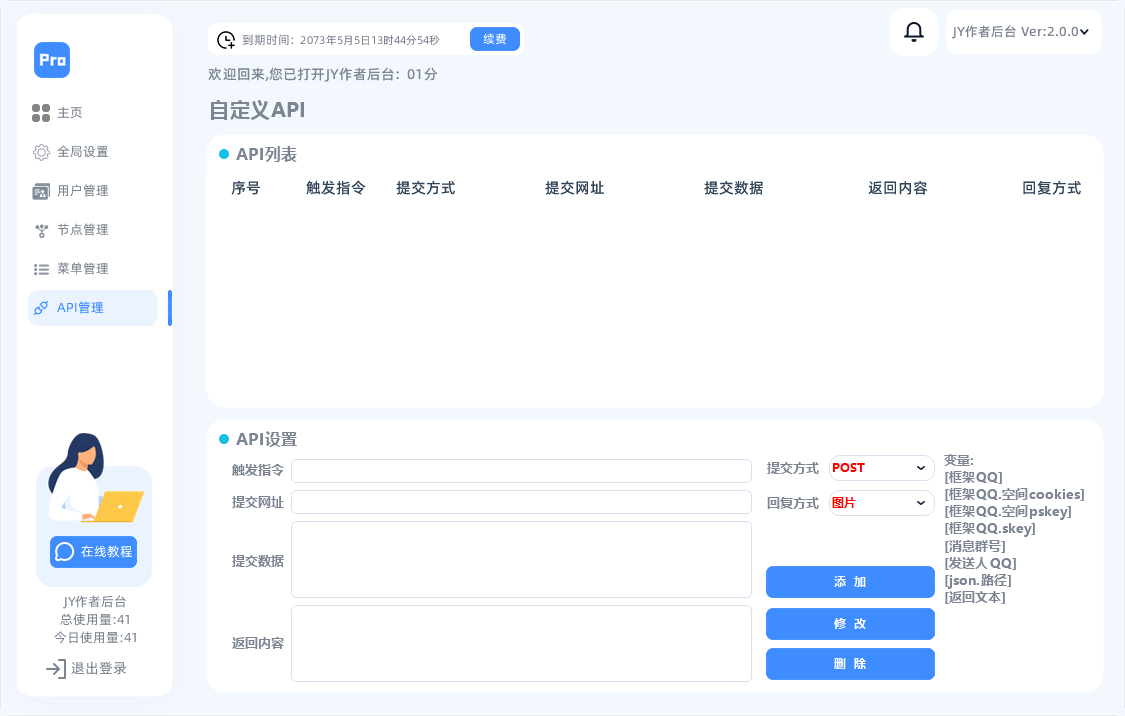The image size is (1125, 716).
Task: Select the 节点管理 node management icon
Action: pyautogui.click(x=41, y=229)
